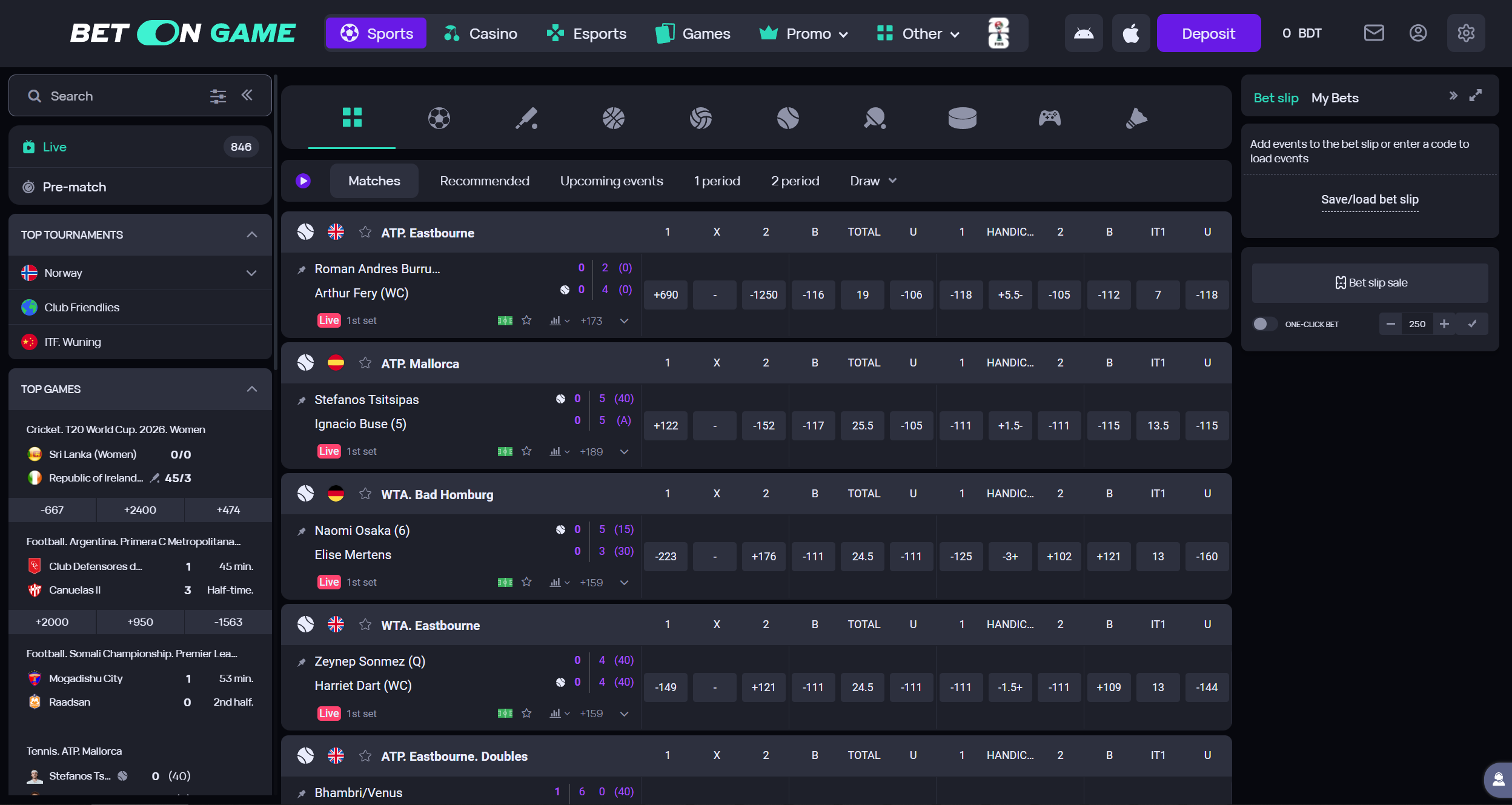Edit the one-click bet amount 250 field
This screenshot has width=1512, height=805.
click(1417, 324)
